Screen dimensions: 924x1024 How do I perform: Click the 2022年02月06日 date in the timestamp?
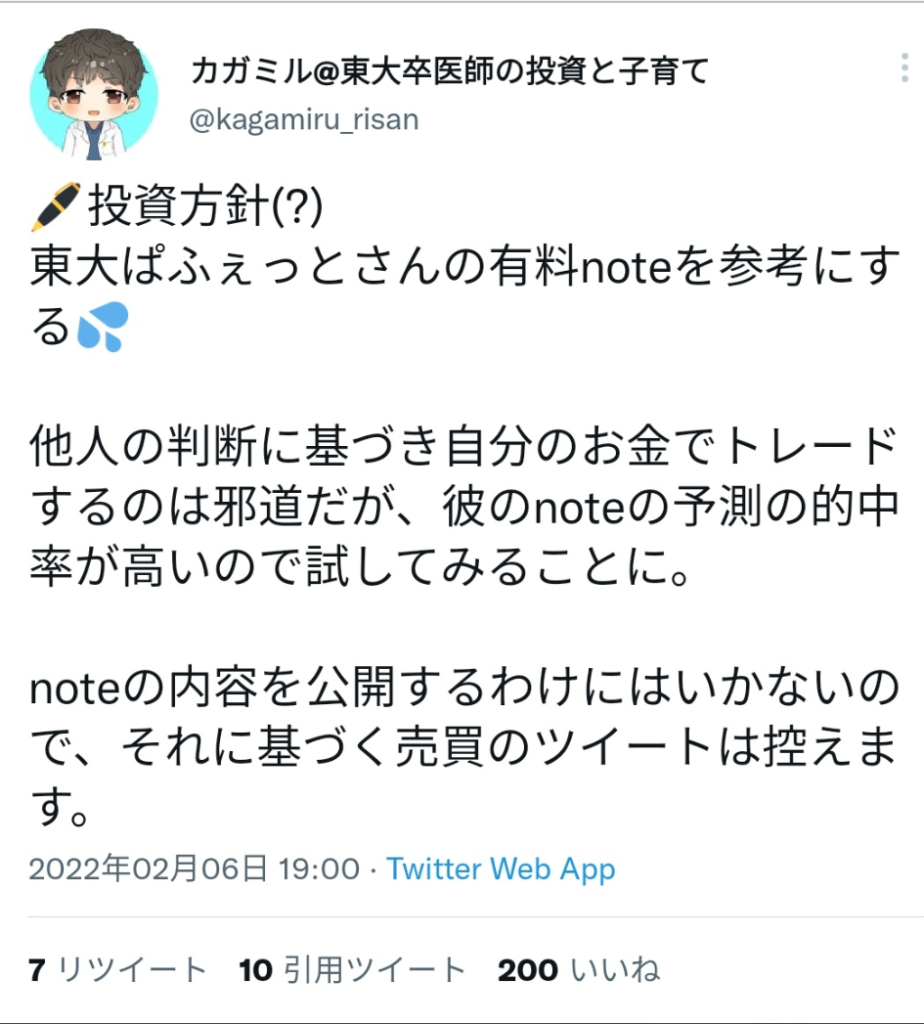148,869
